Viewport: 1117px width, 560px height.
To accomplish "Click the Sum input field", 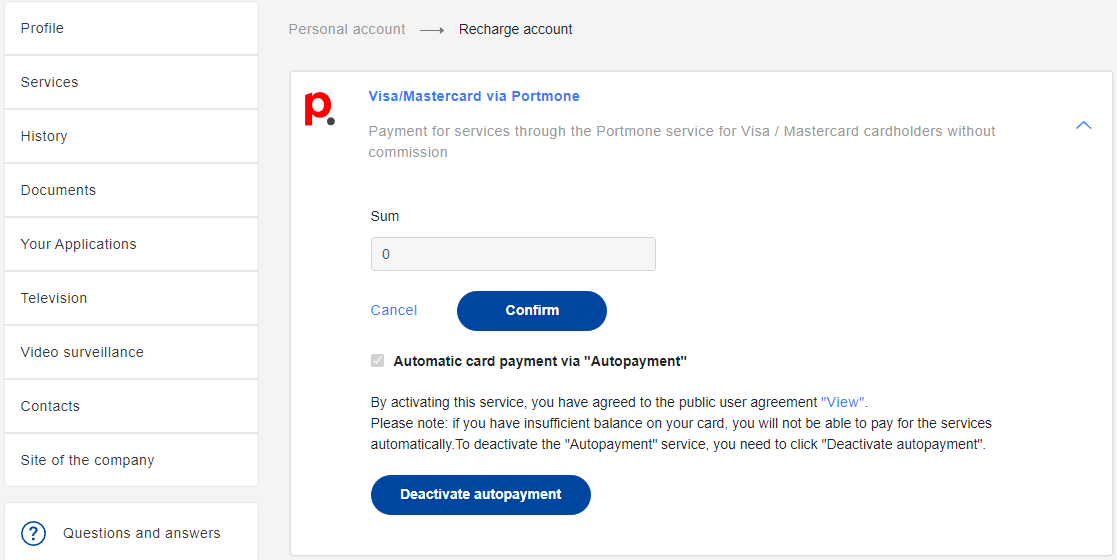I will [x=513, y=254].
